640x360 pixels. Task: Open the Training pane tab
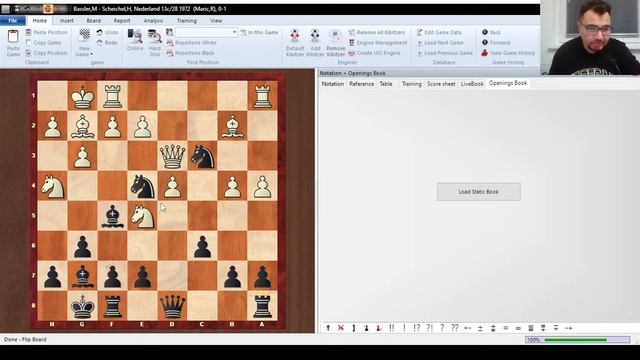[x=411, y=84]
